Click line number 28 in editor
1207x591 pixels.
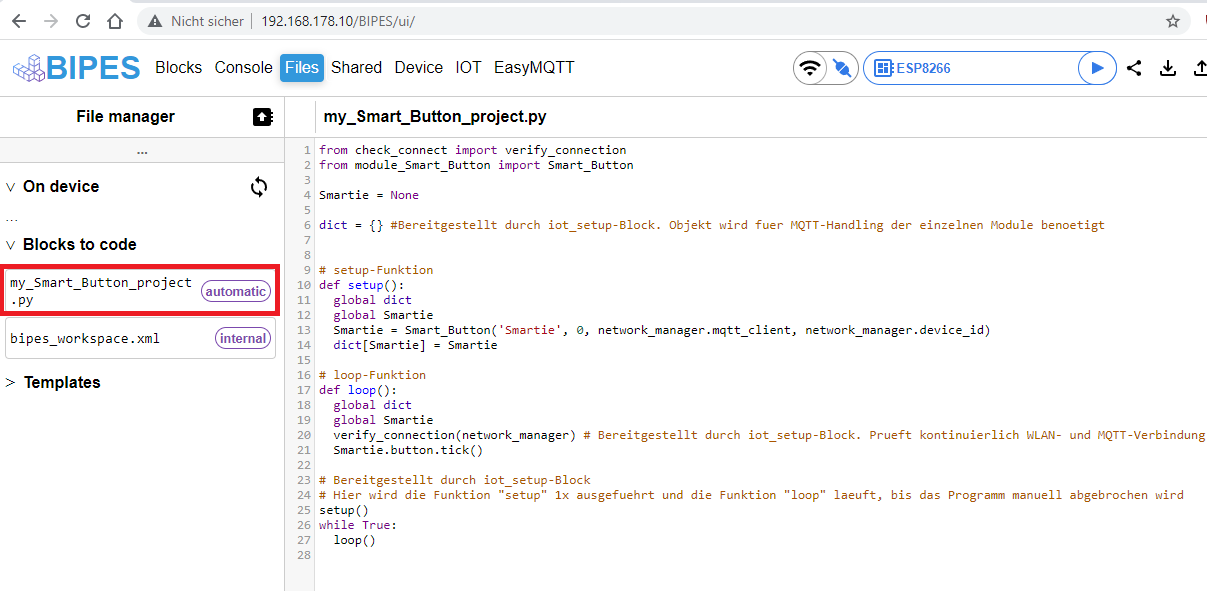(x=304, y=555)
